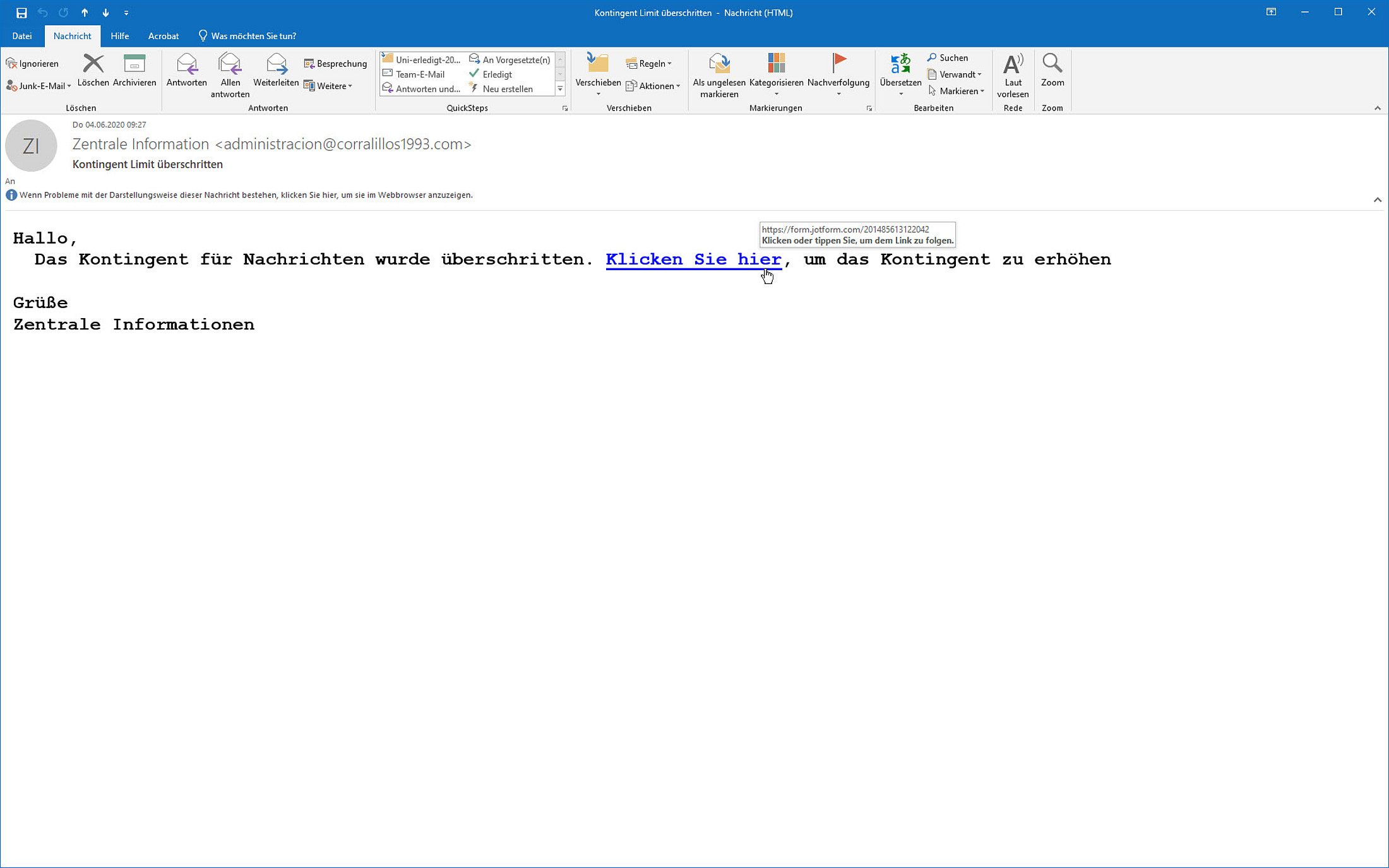Viewport: 1389px width, 868px height.
Task: Open the Kategorisieren color categories menu
Action: 776,64
